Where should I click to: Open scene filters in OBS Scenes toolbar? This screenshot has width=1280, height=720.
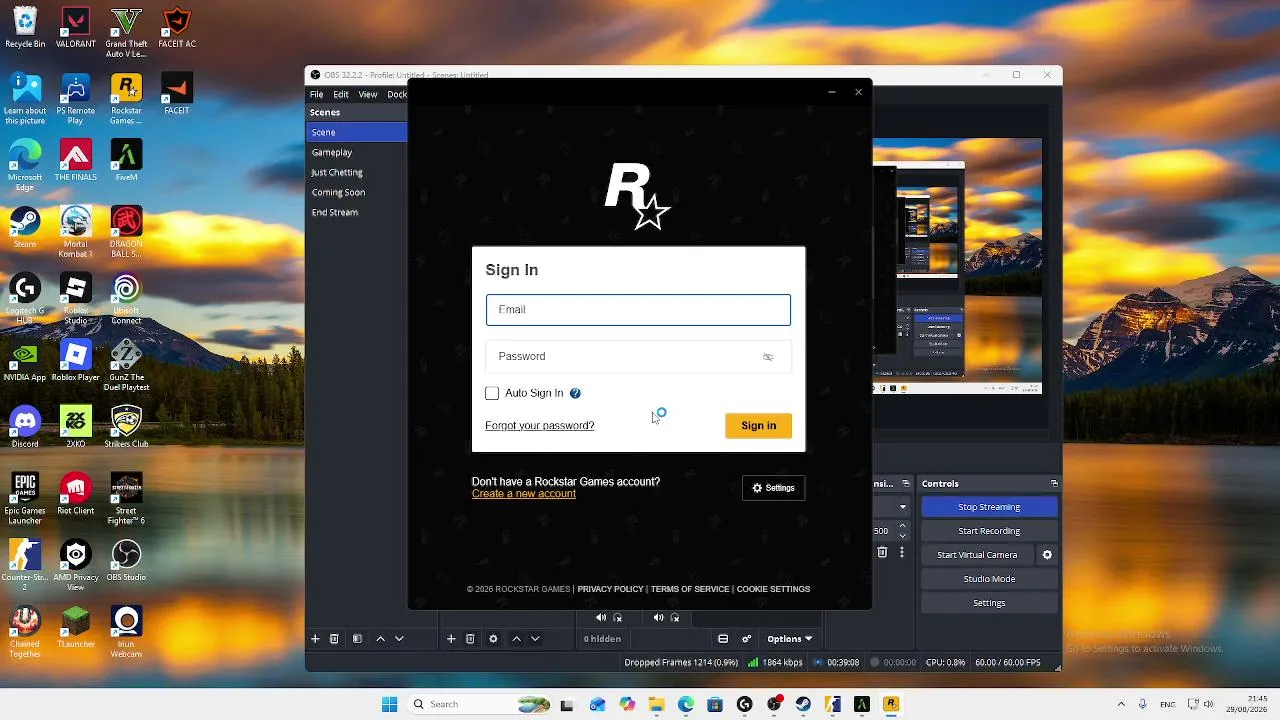pyautogui.click(x=357, y=639)
